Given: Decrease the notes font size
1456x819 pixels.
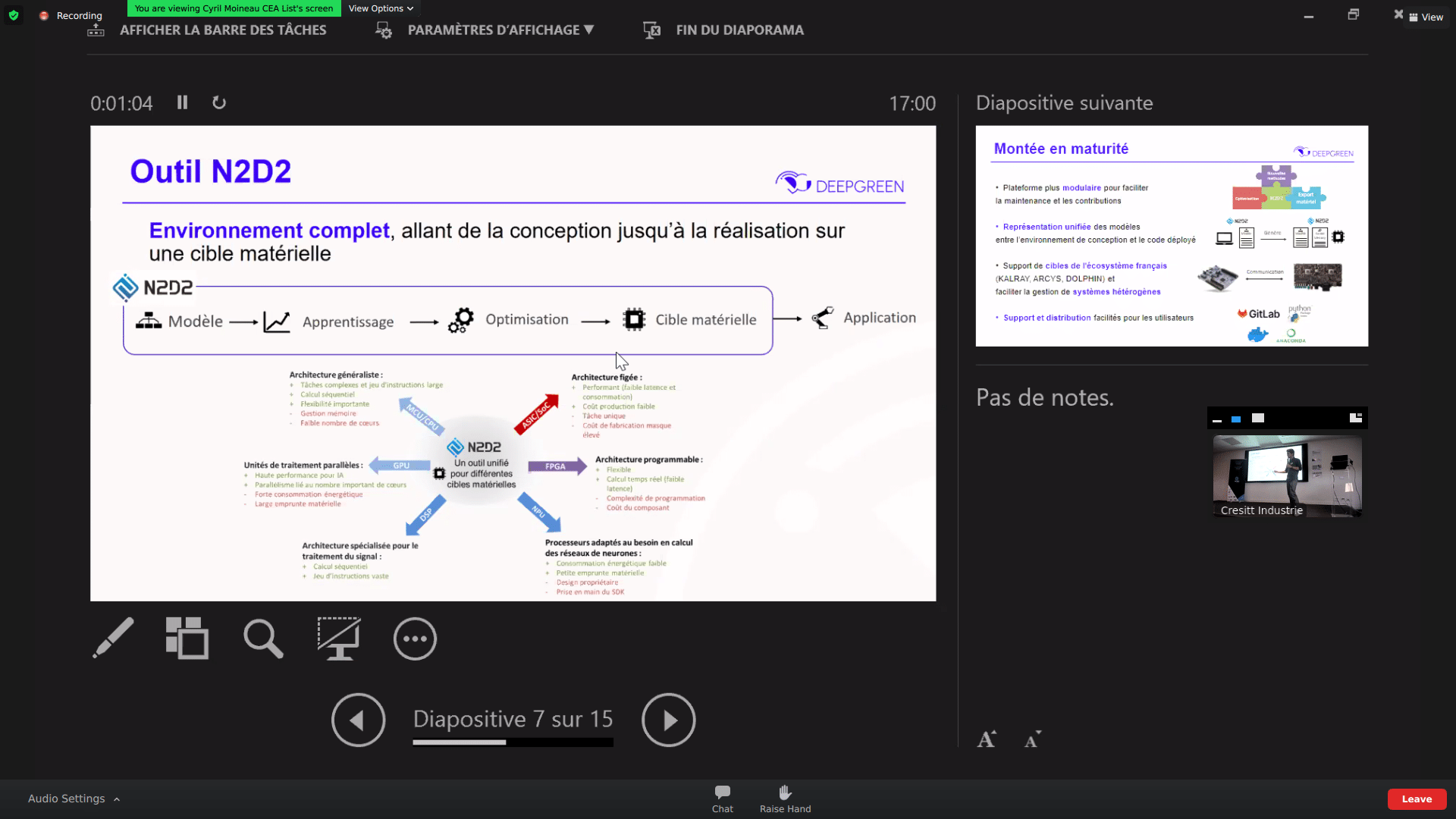Looking at the screenshot, I should 1032,739.
